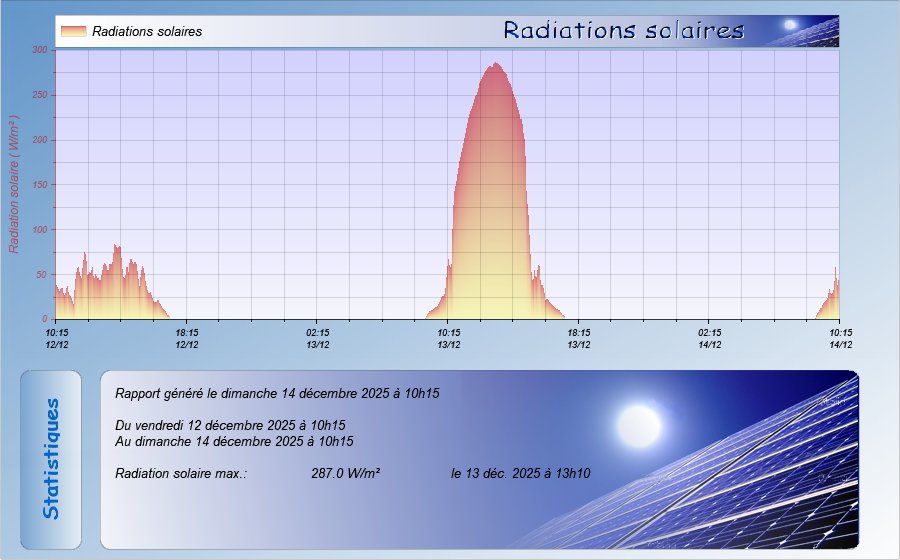
Task: Click the bright sun in the statistics panel
Action: coord(638,425)
